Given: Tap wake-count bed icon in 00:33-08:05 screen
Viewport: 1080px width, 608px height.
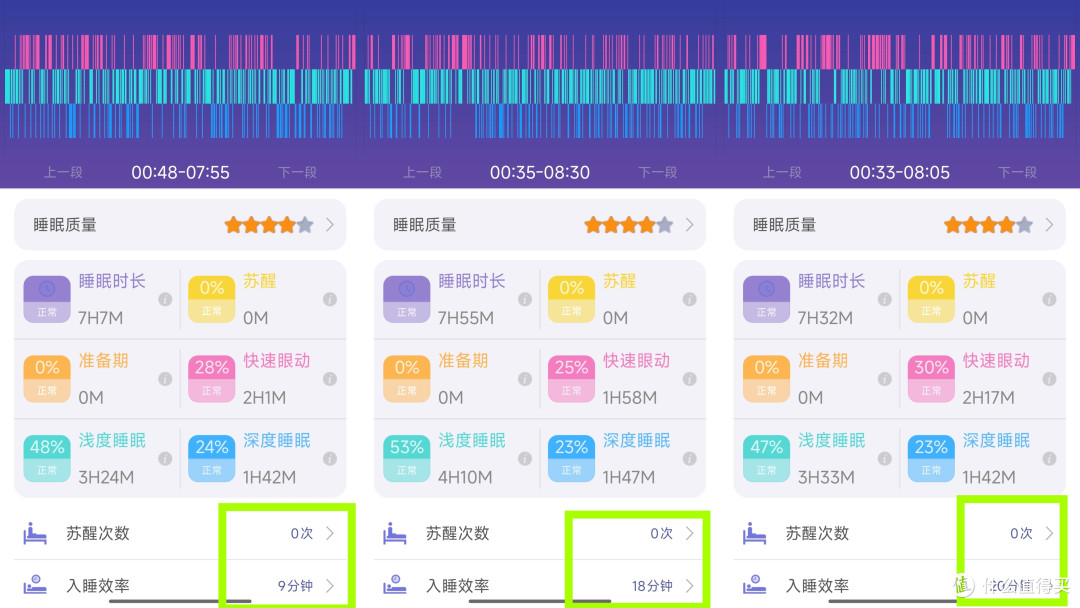Looking at the screenshot, I should [755, 533].
